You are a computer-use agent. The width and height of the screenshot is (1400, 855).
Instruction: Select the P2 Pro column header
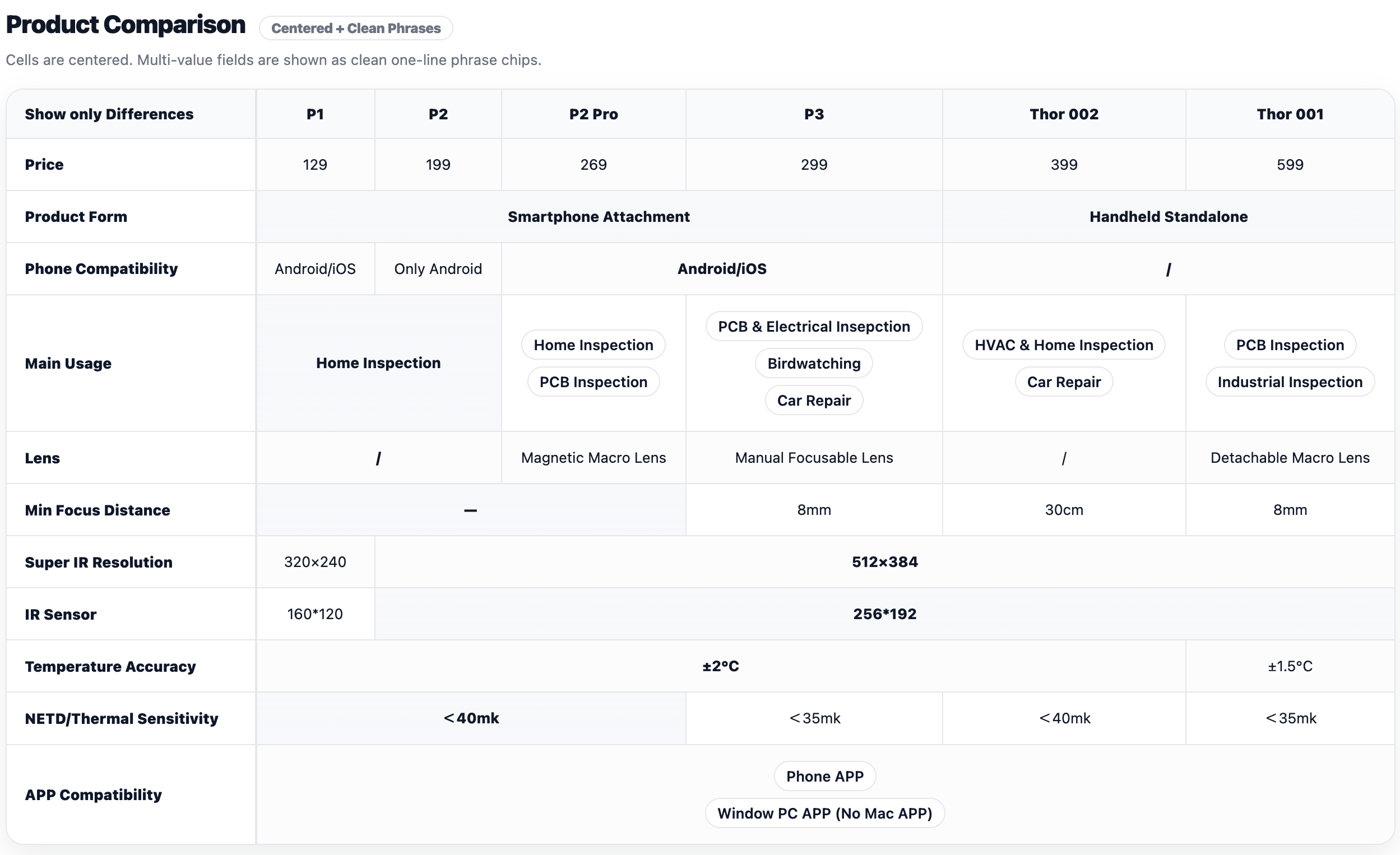(x=593, y=114)
